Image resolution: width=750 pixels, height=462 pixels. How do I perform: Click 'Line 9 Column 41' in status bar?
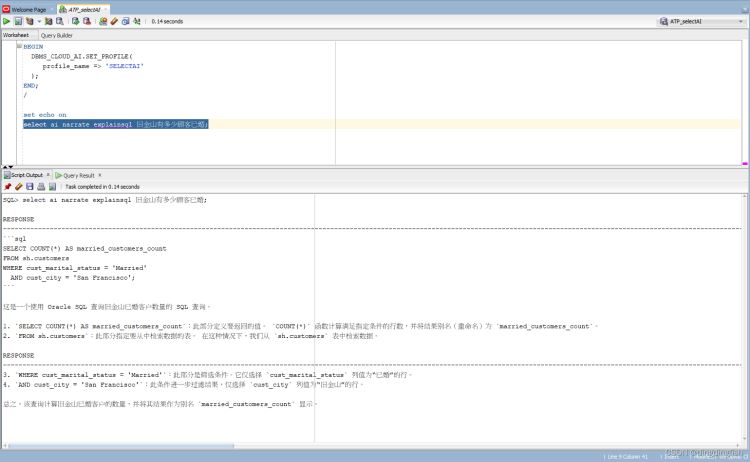(x=628, y=456)
